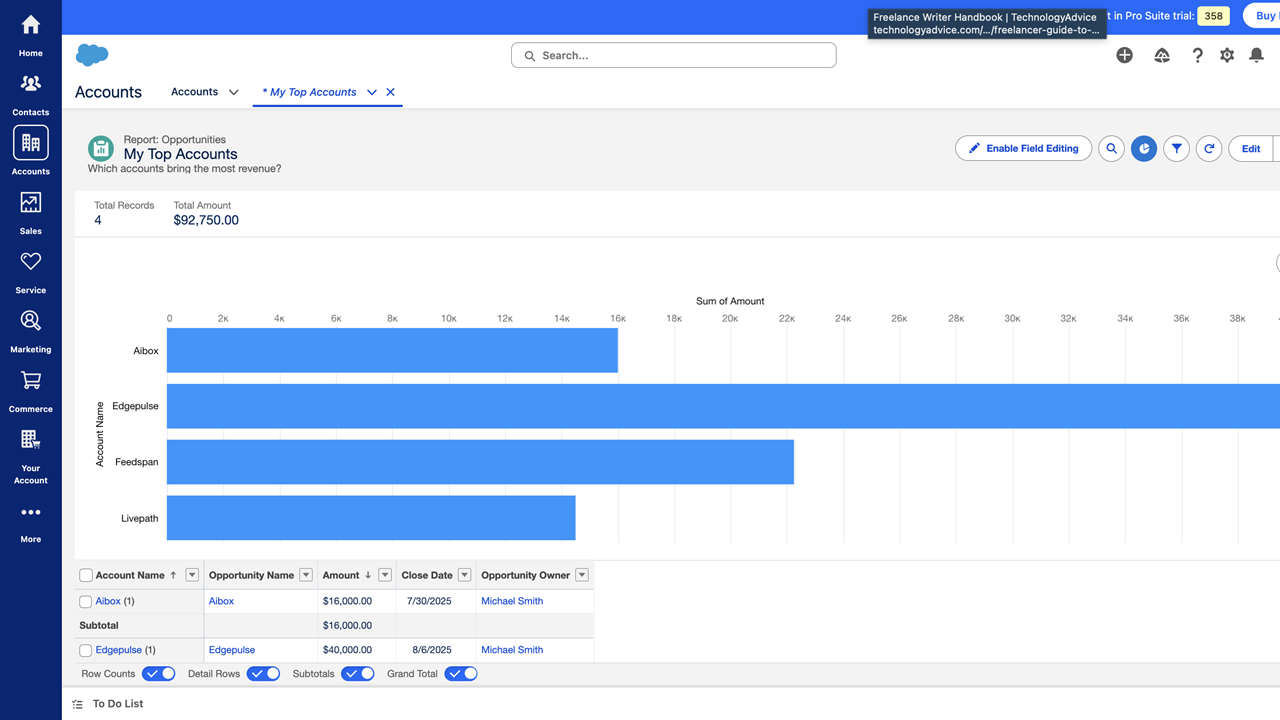Click the $16,000.00 Aibox amount cell
Screen dimensions: 1280x720
click(x=347, y=602)
